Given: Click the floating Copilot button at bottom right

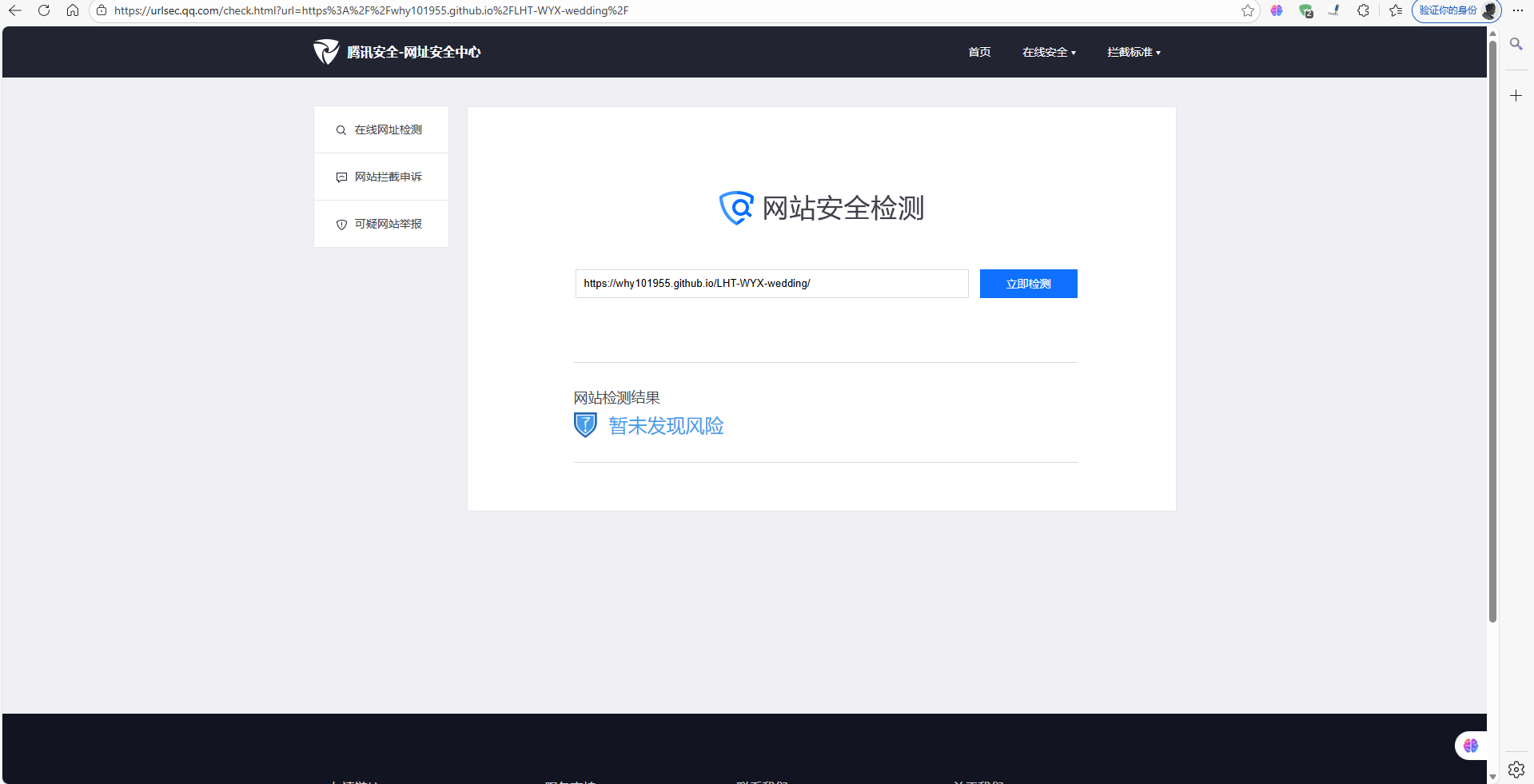Looking at the screenshot, I should pos(1471,746).
